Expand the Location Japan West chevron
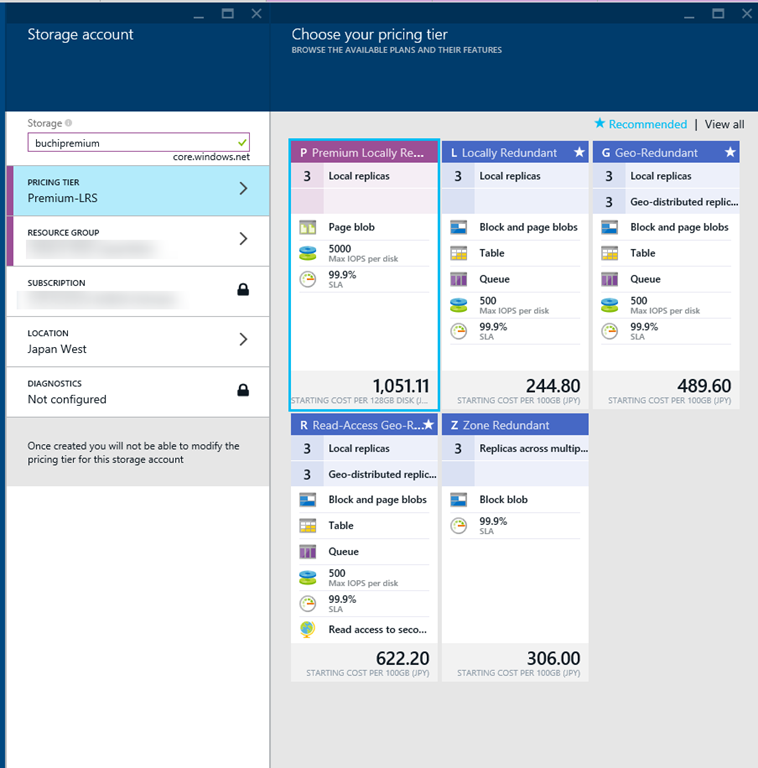The height and width of the screenshot is (768, 758). click(243, 339)
